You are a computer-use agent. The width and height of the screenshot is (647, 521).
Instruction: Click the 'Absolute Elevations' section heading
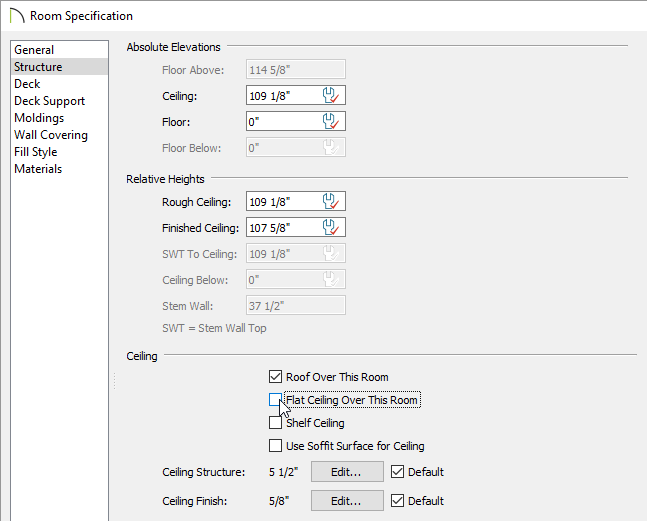tap(173, 47)
